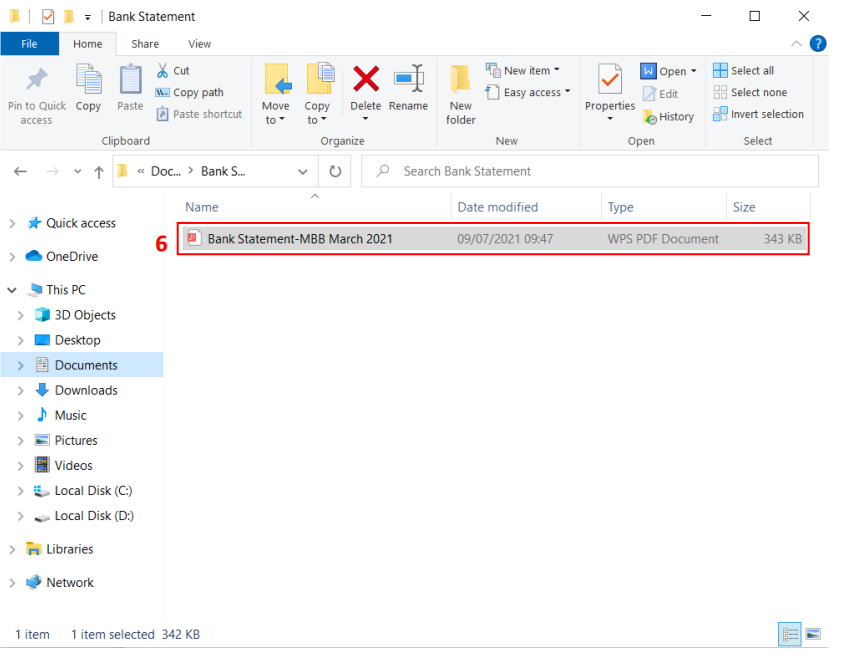The width and height of the screenshot is (847, 653).
Task: Open the Properties checkmark icon
Action: pos(609,80)
